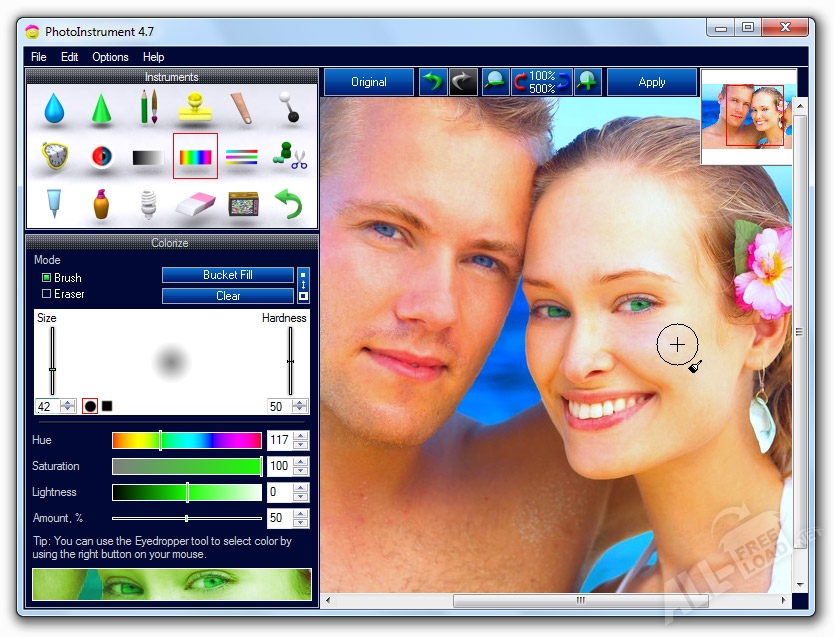Select the green cone Sharpen tool
Screen dimensions: 834x637
pyautogui.click(x=101, y=109)
